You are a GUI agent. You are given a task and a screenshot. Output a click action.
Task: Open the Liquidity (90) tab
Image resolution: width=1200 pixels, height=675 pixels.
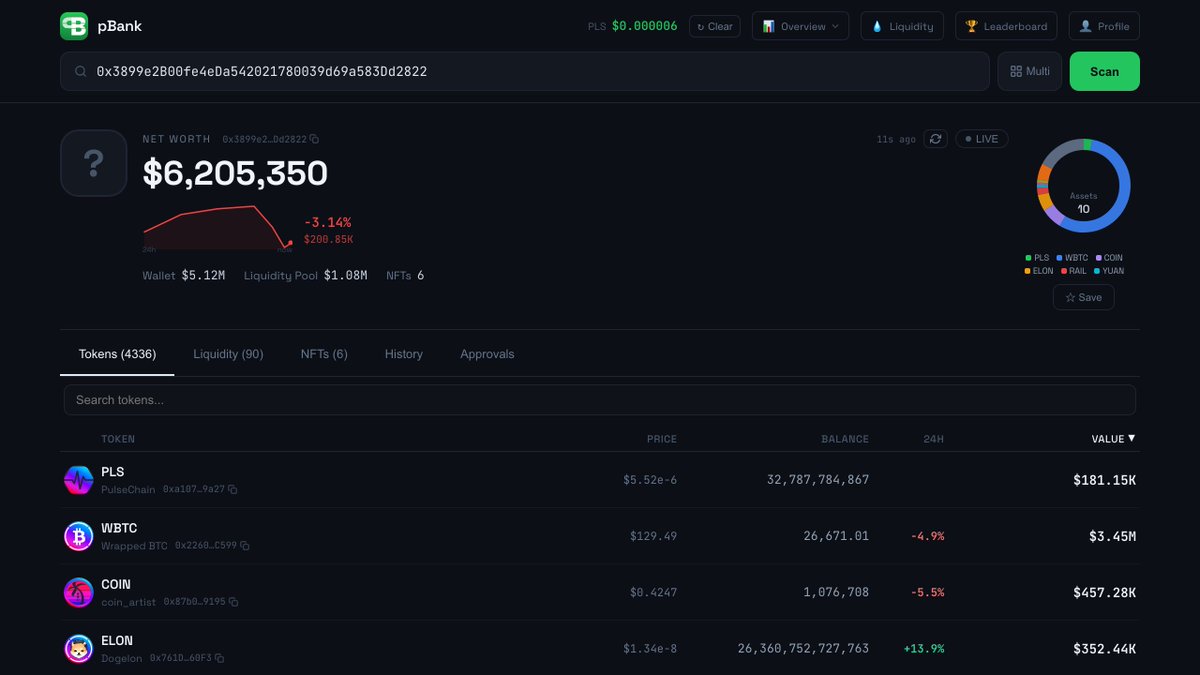click(228, 354)
